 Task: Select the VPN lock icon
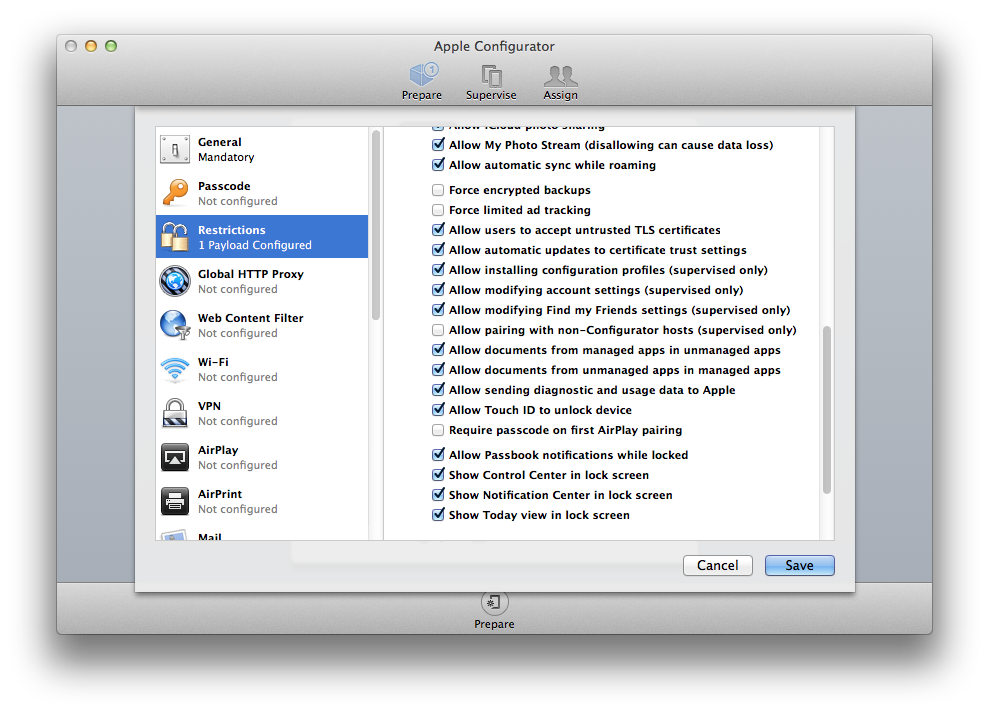[175, 413]
